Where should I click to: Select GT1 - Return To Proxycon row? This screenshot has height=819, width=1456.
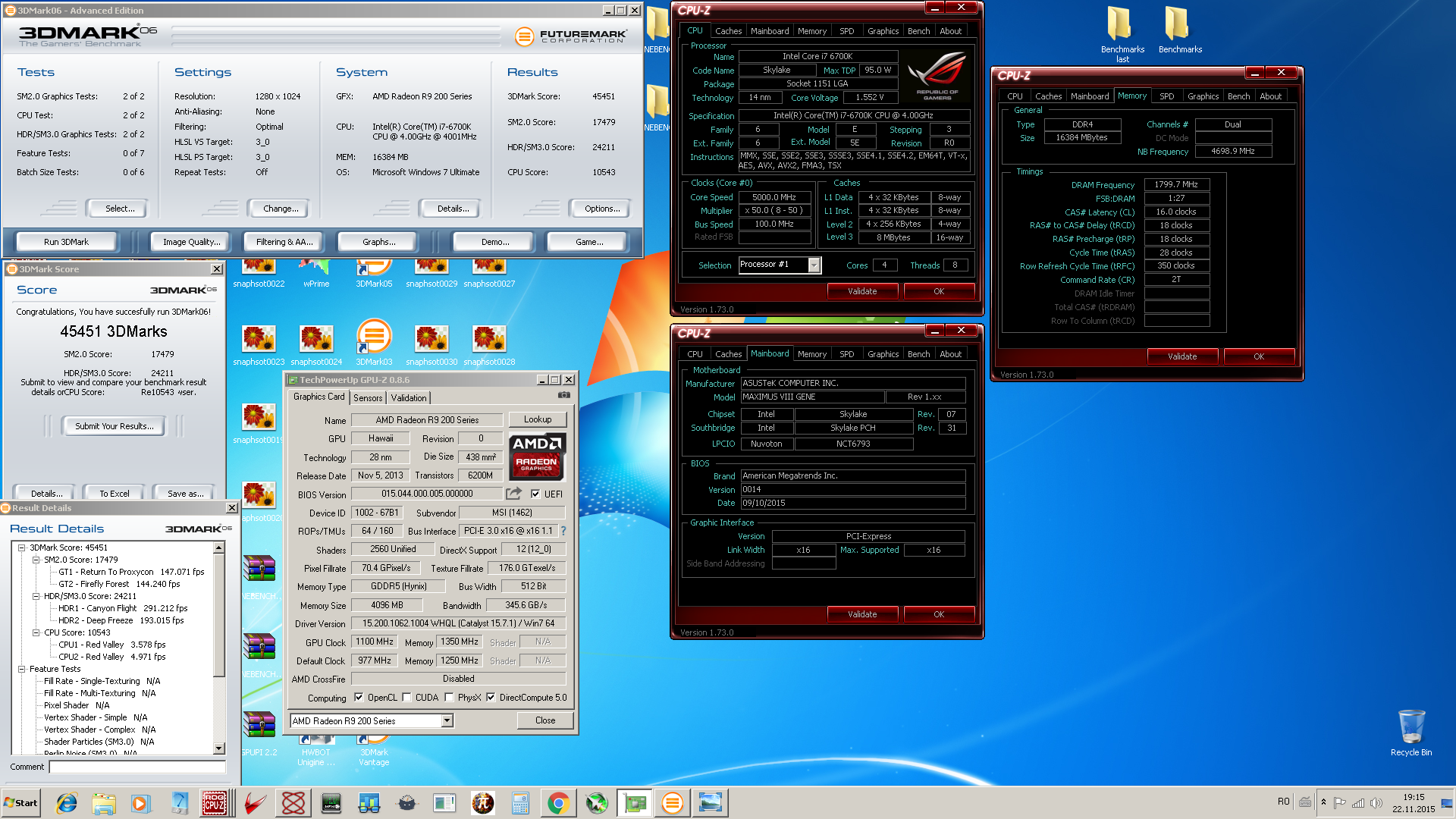(x=131, y=572)
